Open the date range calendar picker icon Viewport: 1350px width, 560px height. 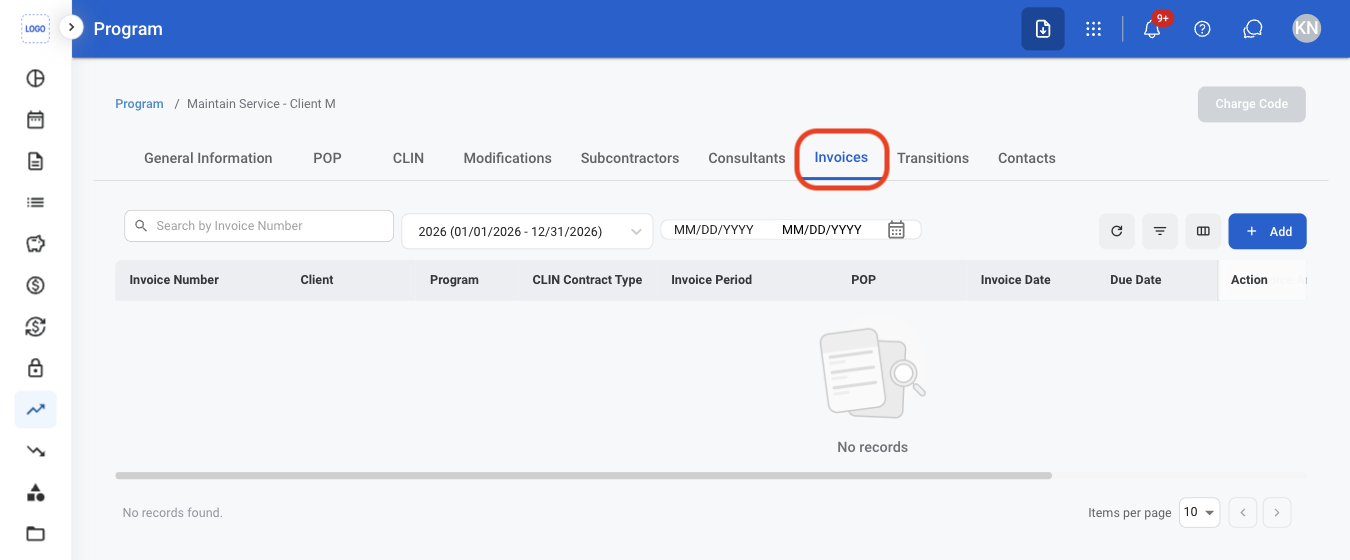tap(896, 230)
